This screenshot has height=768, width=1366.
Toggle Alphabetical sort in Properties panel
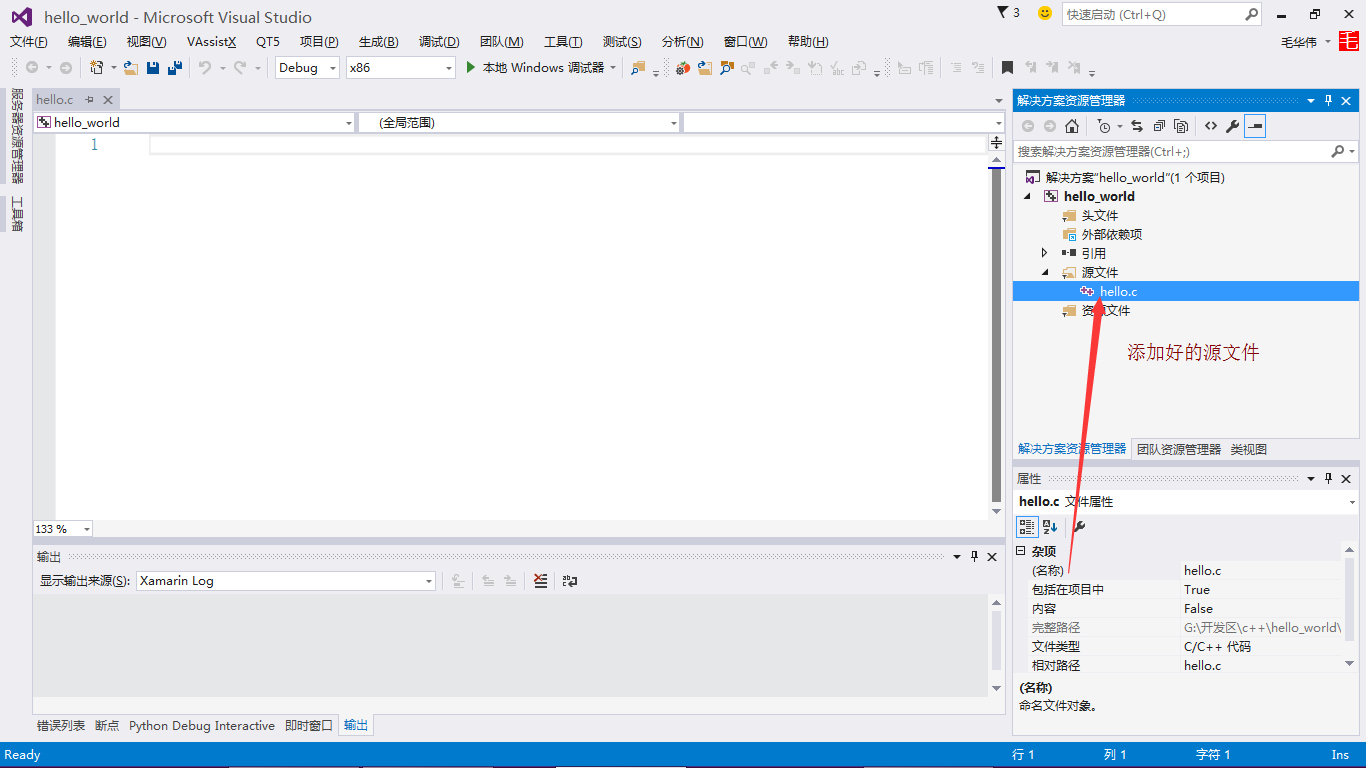(1050, 526)
